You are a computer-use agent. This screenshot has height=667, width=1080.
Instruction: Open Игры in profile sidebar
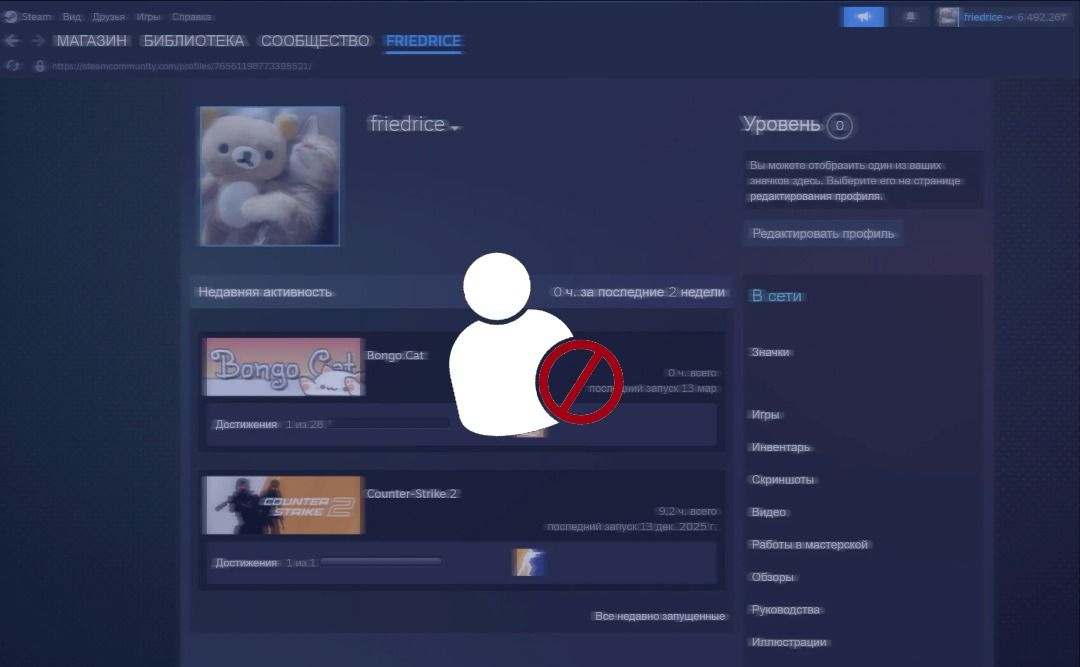pos(765,414)
